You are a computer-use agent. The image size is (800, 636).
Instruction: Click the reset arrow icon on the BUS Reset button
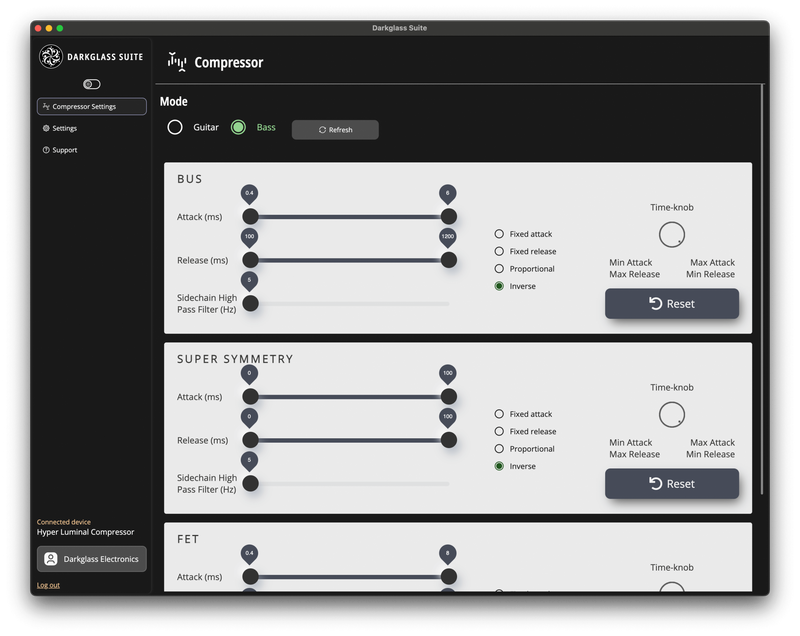(653, 303)
